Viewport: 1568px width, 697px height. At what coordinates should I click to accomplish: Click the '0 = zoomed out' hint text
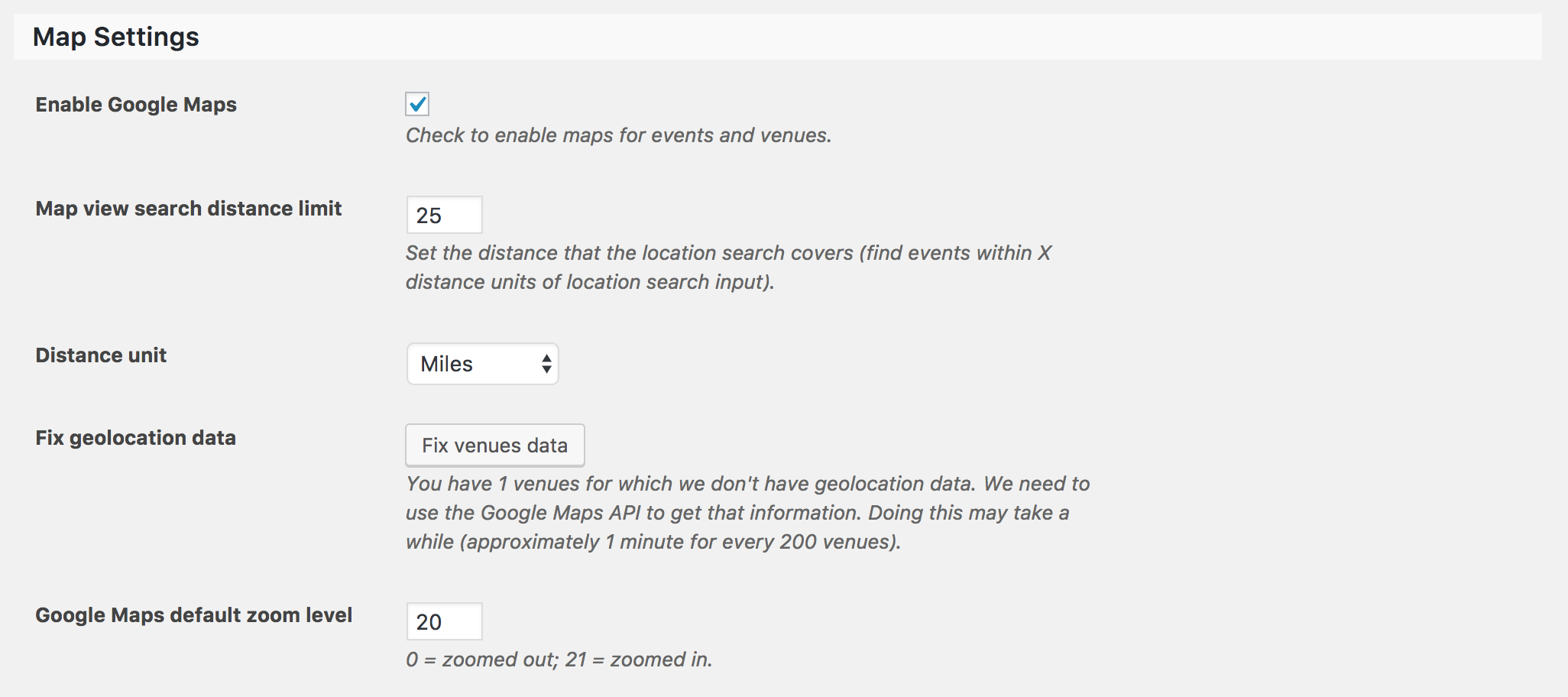pos(559,660)
